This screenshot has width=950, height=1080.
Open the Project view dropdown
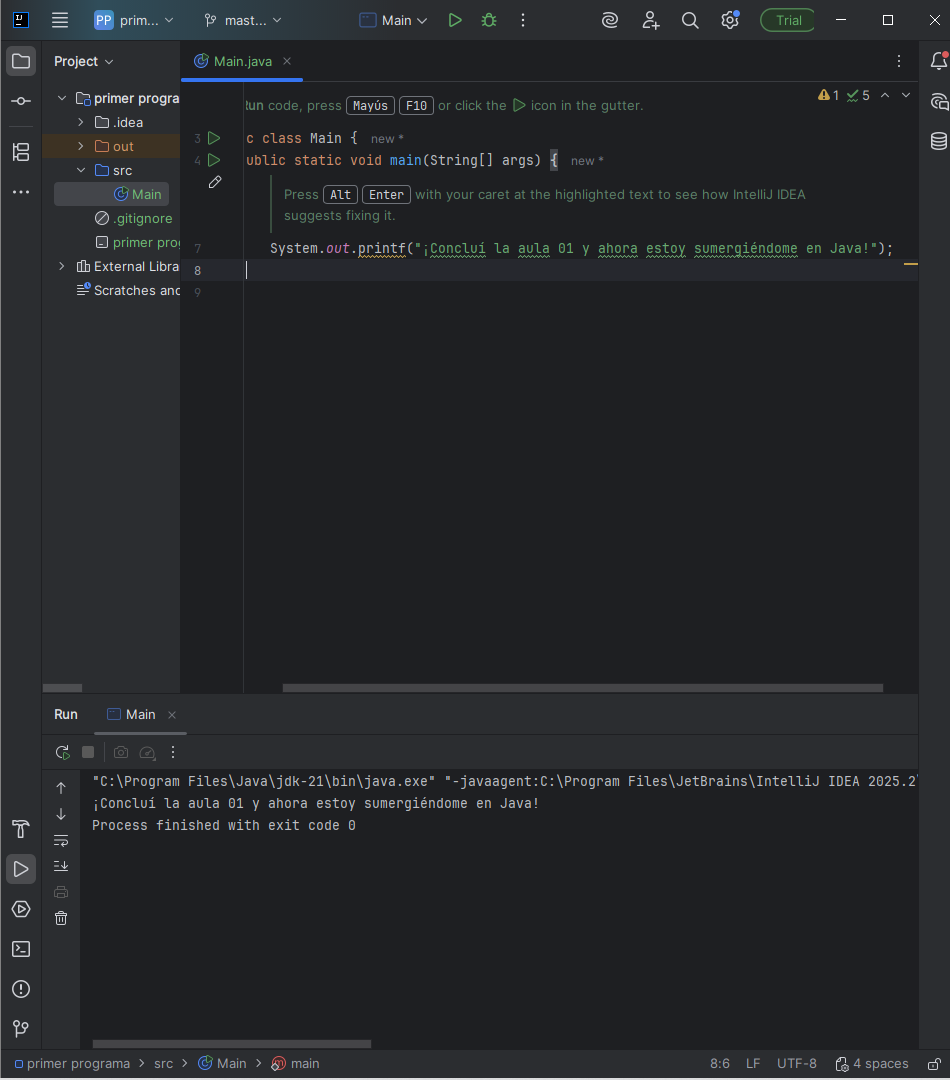[83, 61]
